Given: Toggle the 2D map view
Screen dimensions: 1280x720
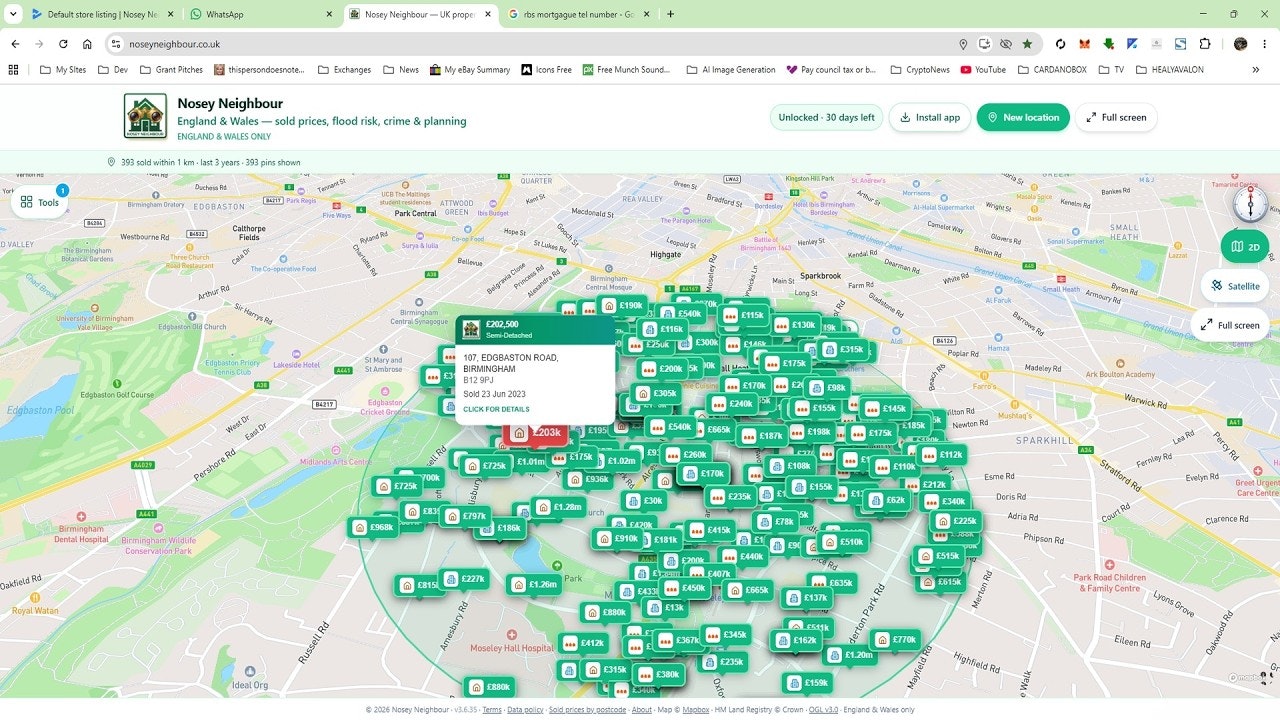Looking at the screenshot, I should click(1245, 247).
